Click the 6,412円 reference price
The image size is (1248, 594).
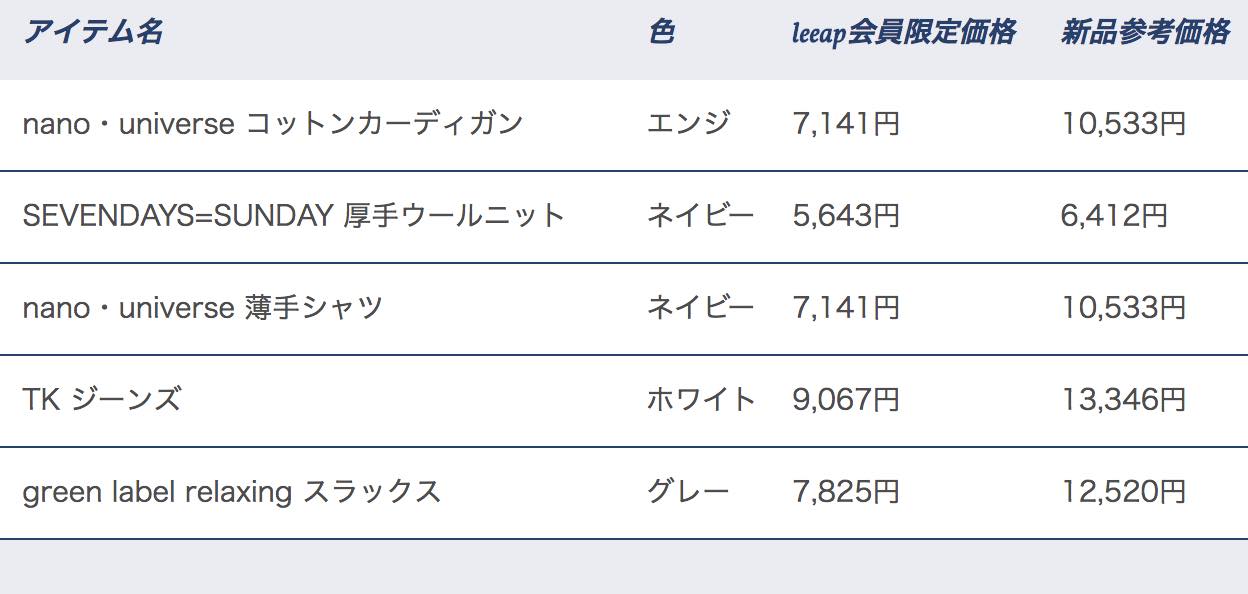pos(1115,215)
